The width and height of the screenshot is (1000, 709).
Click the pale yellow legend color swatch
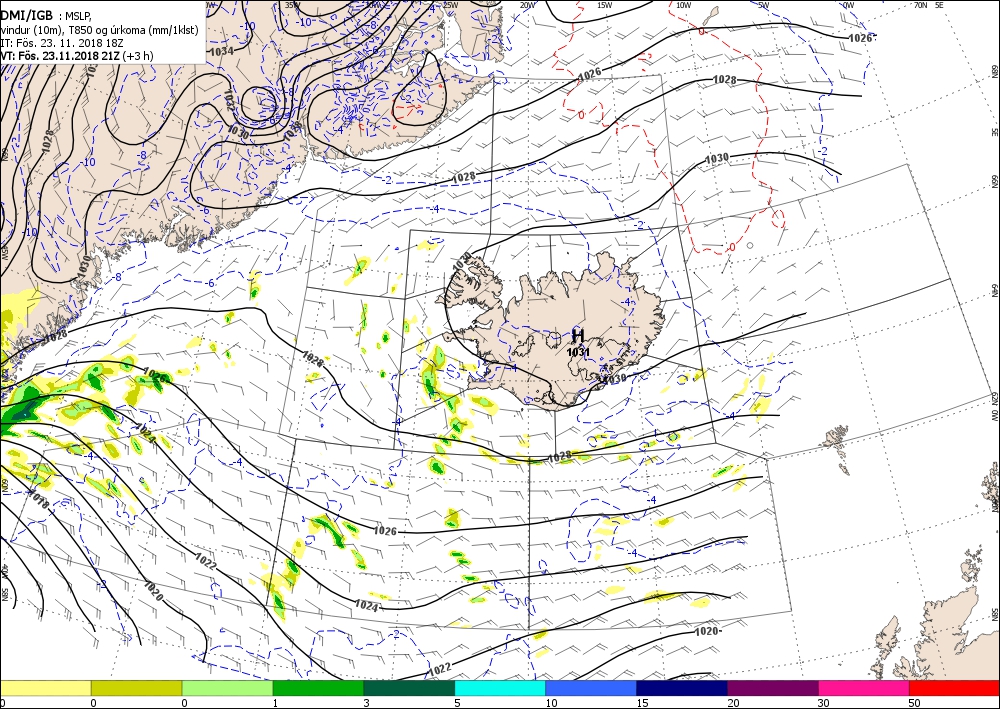coord(45,688)
